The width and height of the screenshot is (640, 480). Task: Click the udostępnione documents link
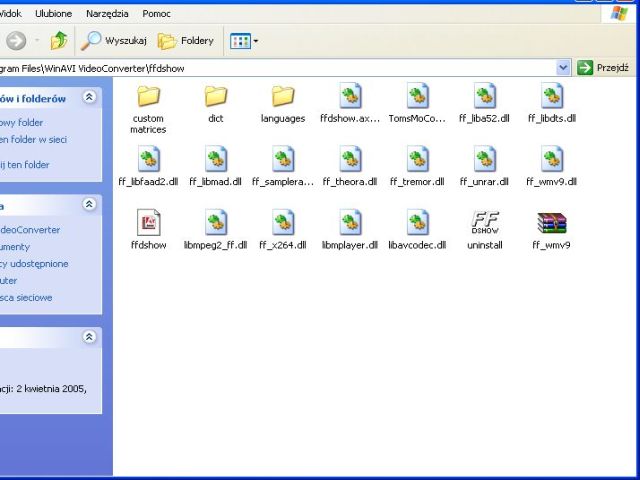[34, 264]
